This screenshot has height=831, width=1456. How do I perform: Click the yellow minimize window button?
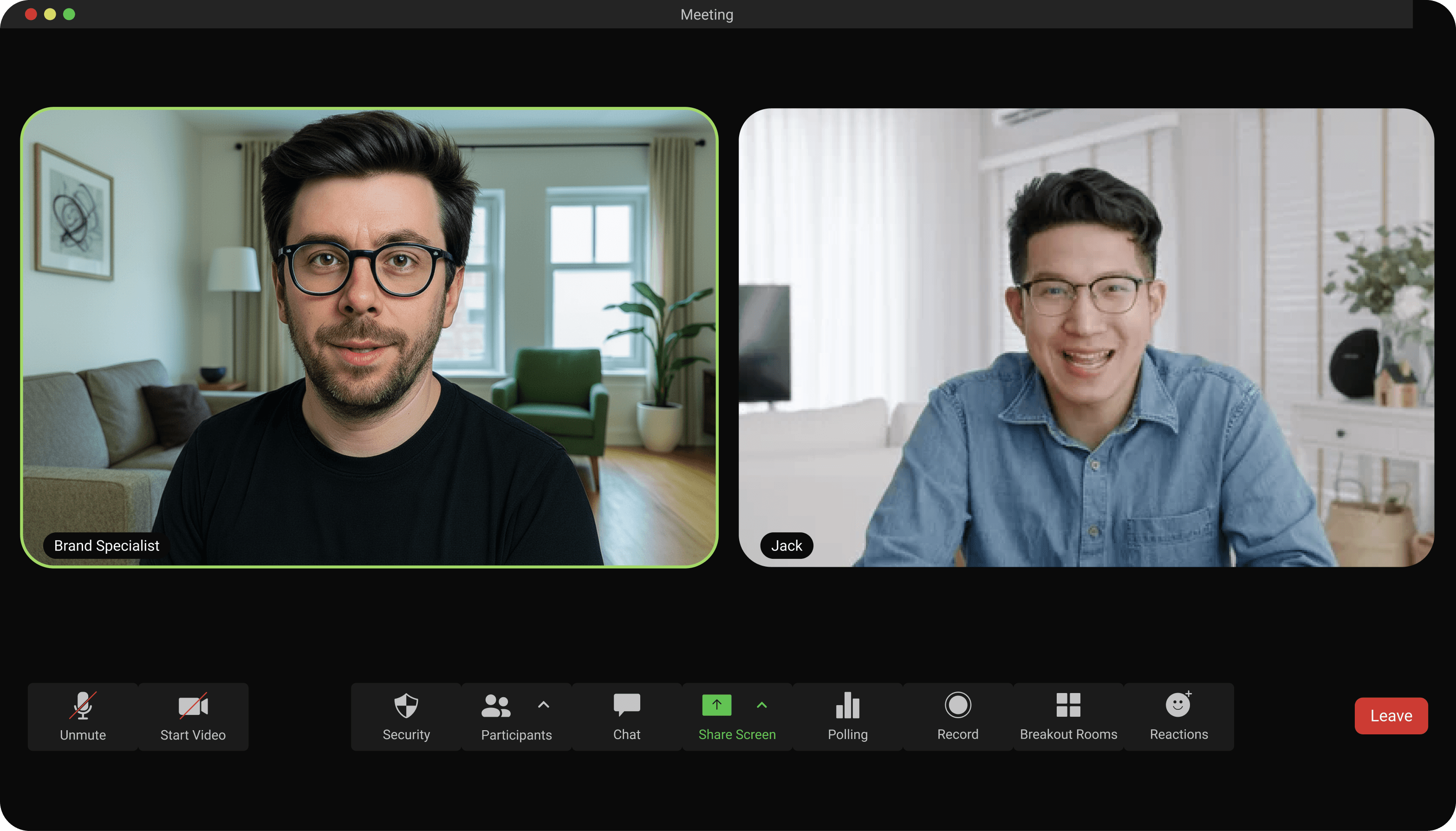pyautogui.click(x=50, y=14)
